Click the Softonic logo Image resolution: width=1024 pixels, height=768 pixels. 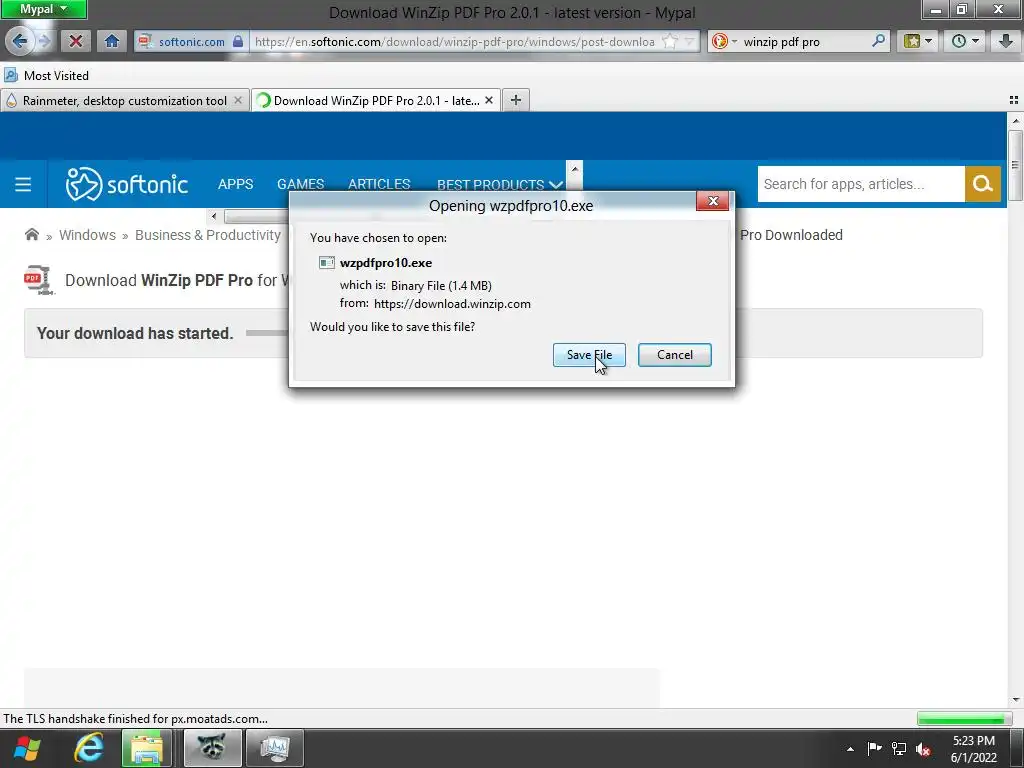point(127,184)
